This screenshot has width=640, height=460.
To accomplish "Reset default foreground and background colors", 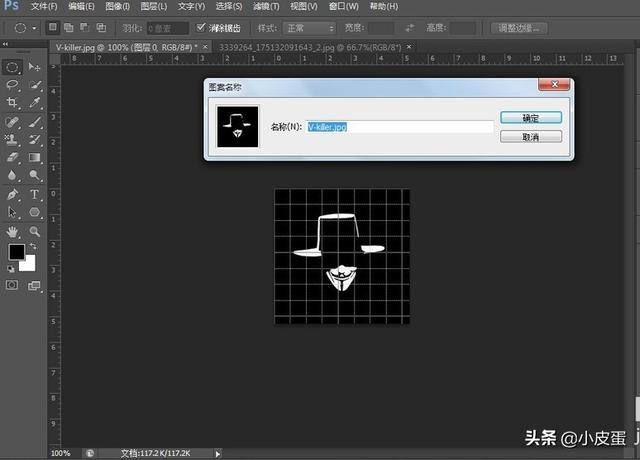I will point(11,269).
